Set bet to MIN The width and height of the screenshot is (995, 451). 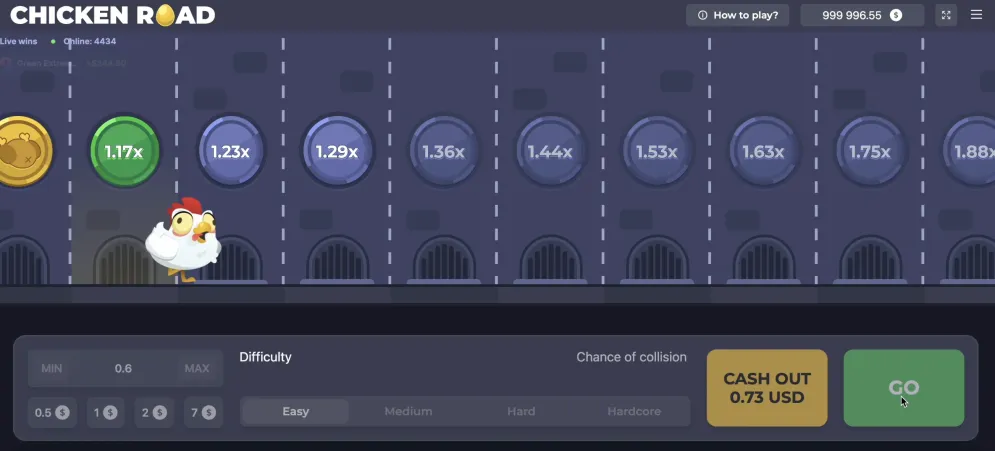tap(52, 369)
